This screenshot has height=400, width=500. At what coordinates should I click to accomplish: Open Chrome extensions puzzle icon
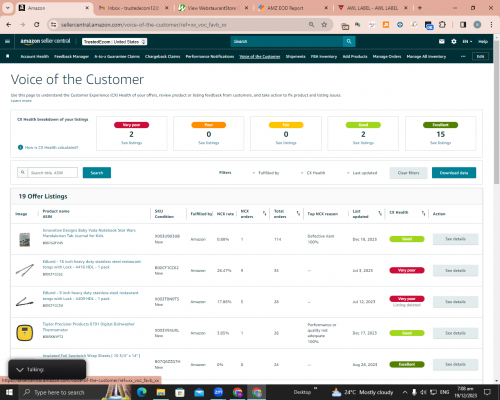(x=442, y=25)
